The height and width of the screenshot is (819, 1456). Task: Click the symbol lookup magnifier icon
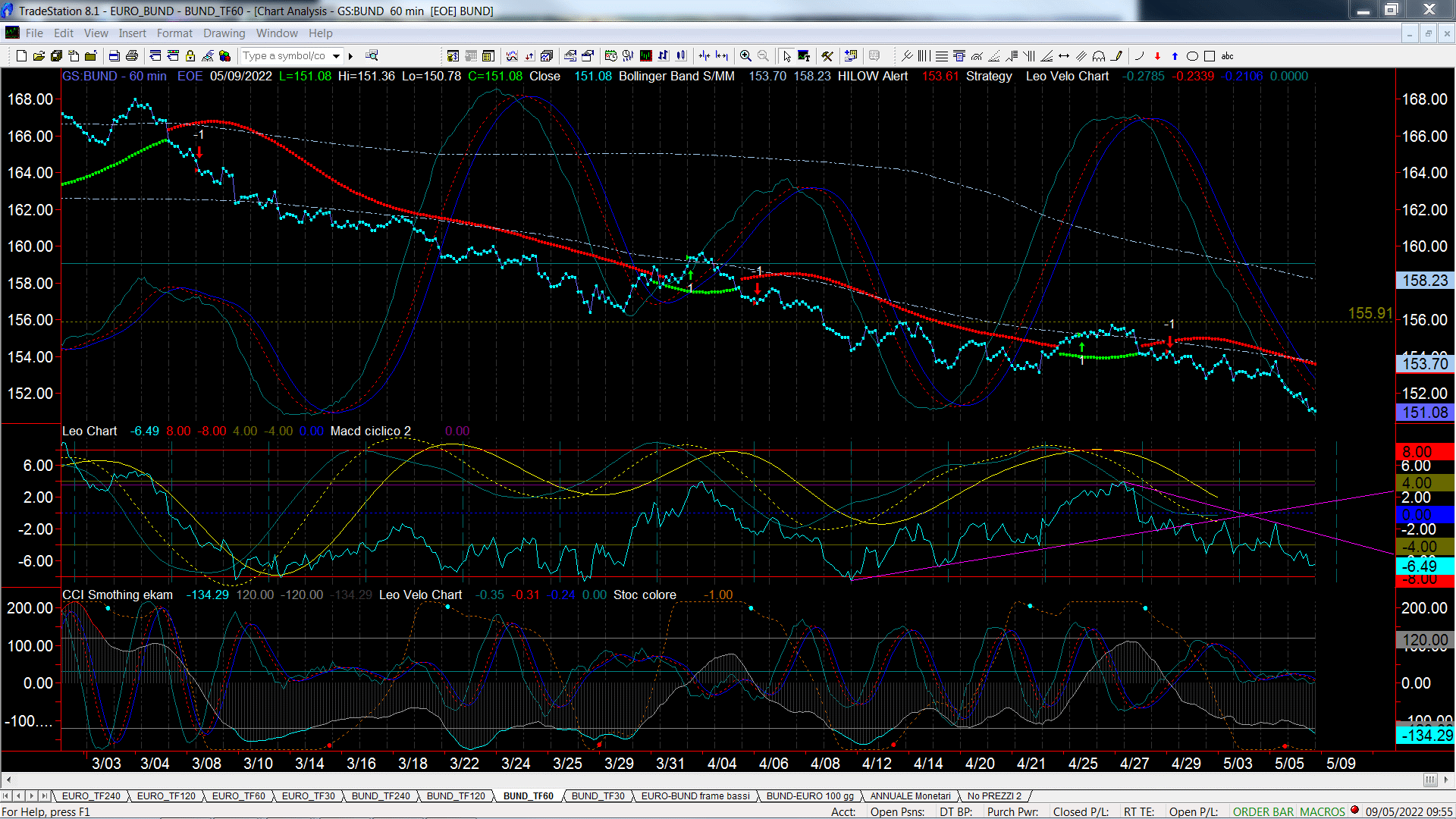point(372,56)
